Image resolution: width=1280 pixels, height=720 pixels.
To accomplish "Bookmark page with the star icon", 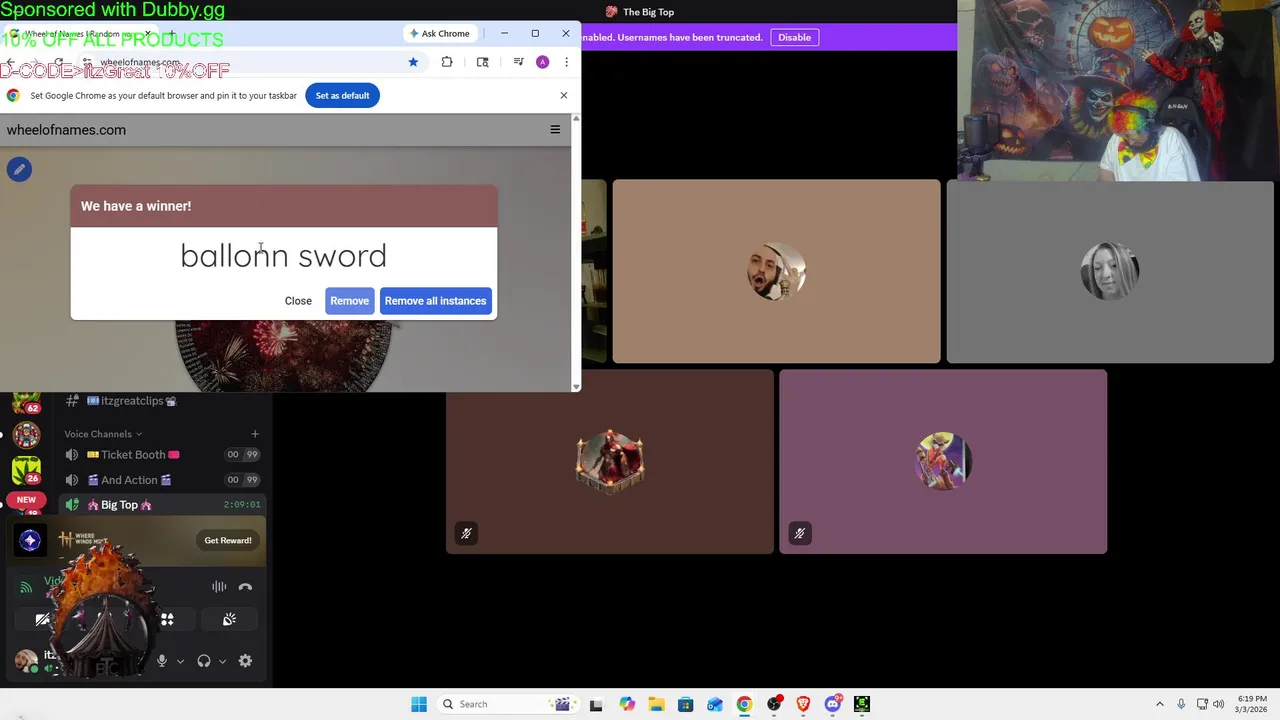I will 413,62.
